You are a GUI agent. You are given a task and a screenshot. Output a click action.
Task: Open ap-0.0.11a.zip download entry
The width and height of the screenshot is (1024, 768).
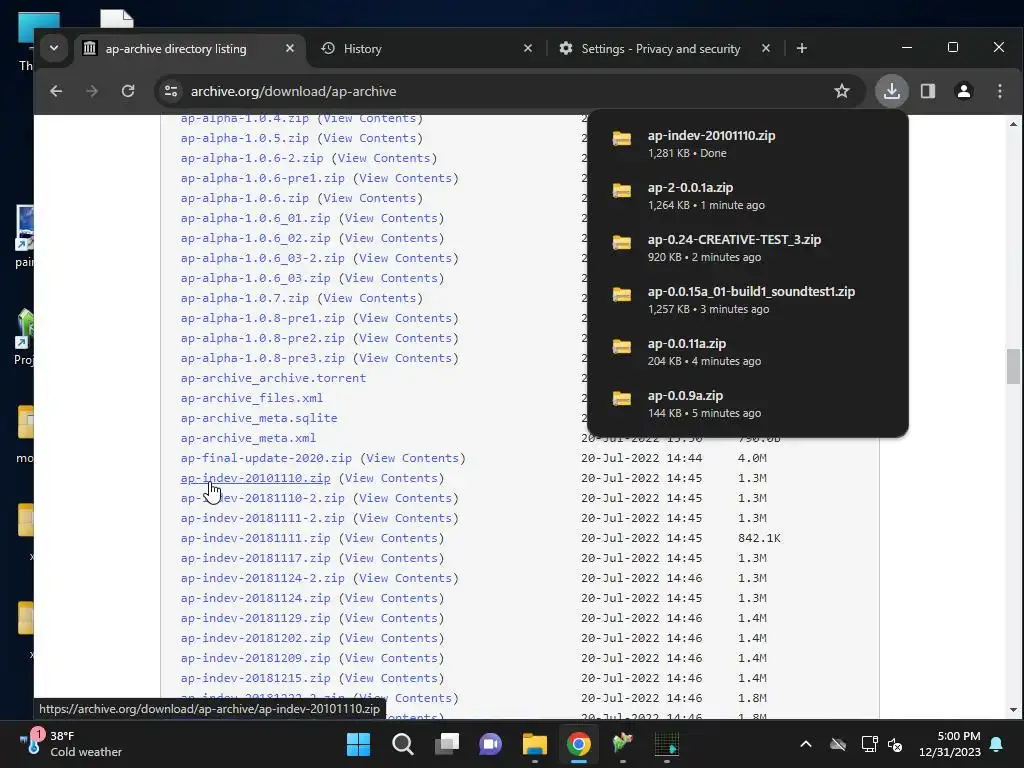(748, 352)
